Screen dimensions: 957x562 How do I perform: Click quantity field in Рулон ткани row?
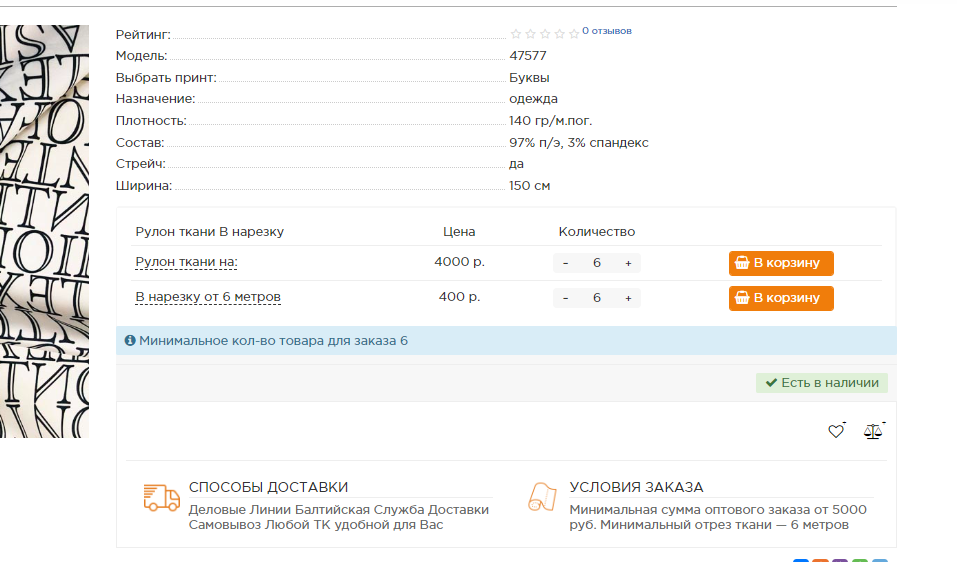[x=597, y=263]
